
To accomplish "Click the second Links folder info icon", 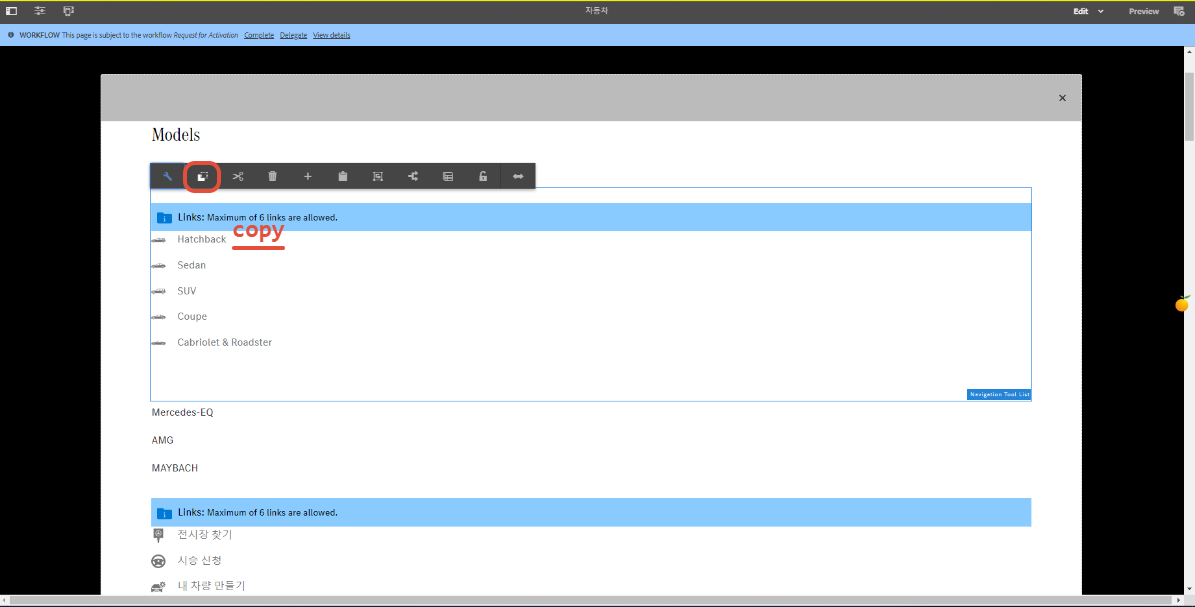I will (x=164, y=512).
